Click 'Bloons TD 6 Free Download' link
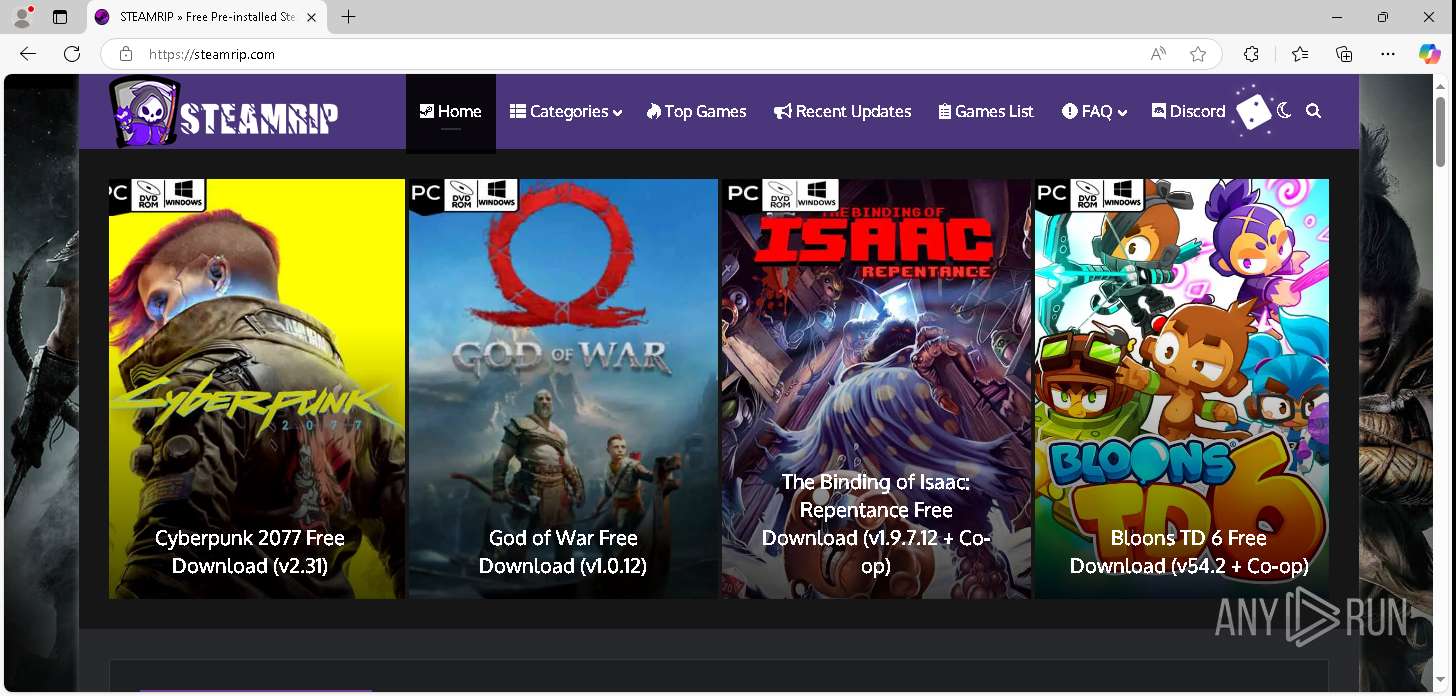 1189,552
